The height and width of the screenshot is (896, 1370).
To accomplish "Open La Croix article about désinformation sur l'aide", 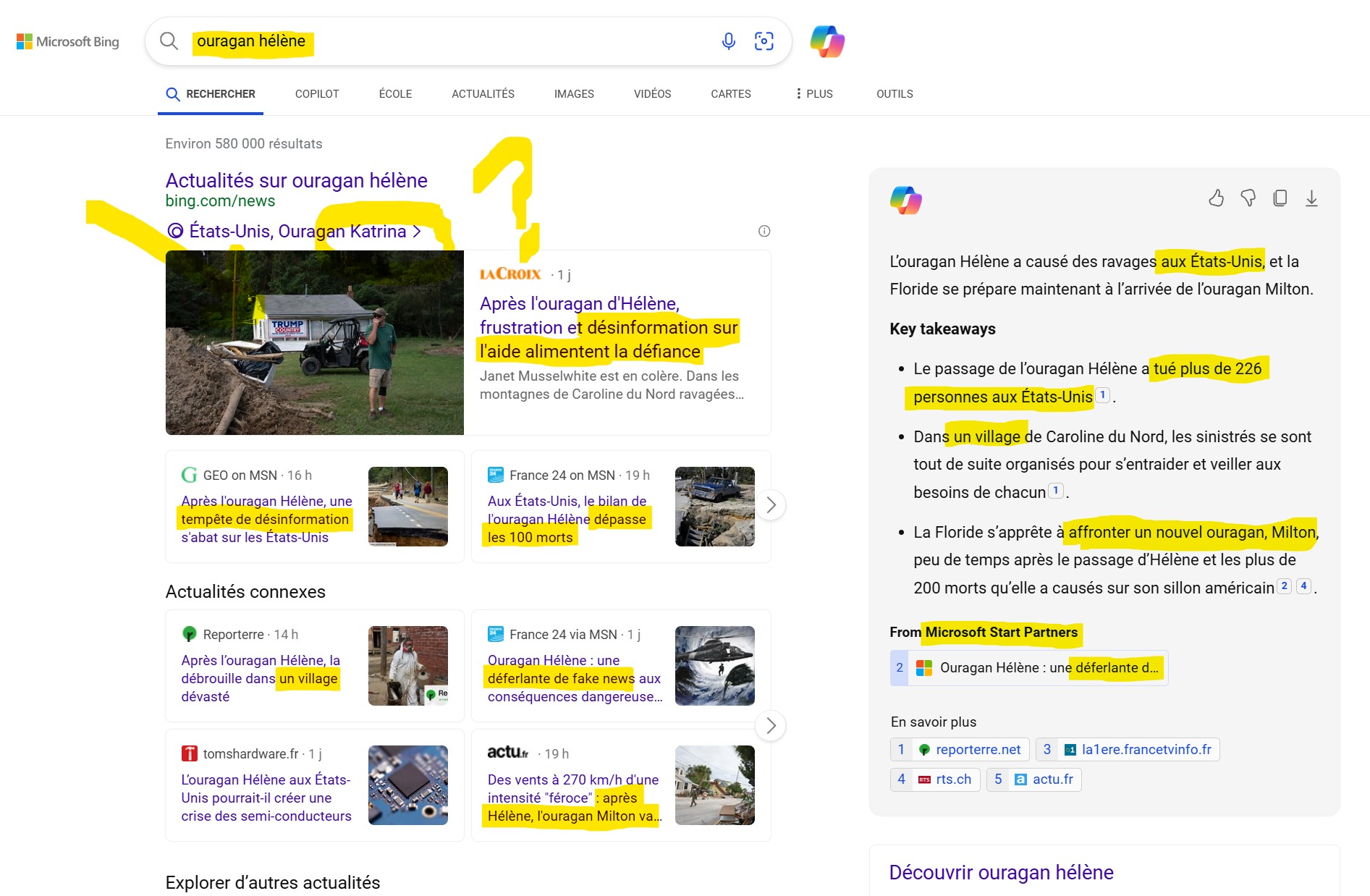I will point(609,327).
